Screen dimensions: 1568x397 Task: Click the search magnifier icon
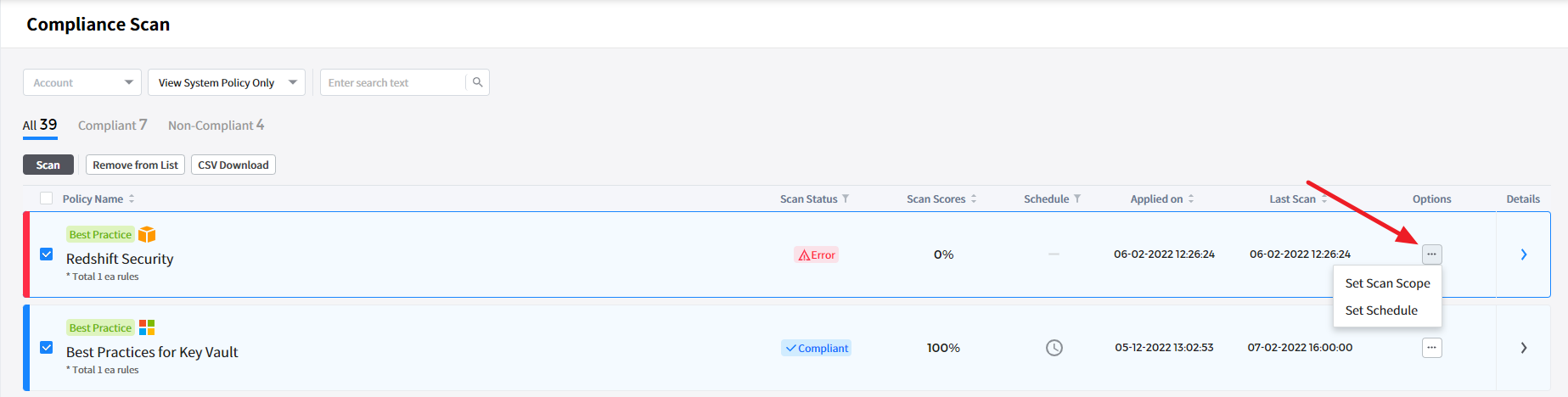coord(477,82)
